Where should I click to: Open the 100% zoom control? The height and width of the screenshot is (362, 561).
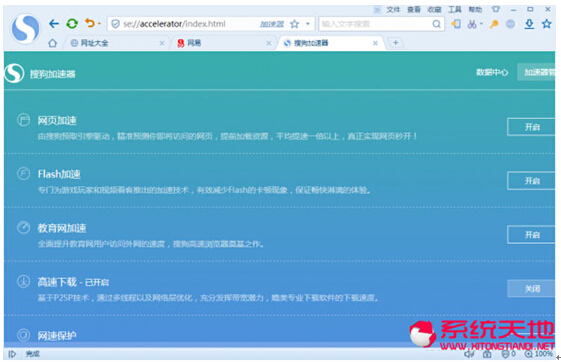tap(538, 354)
